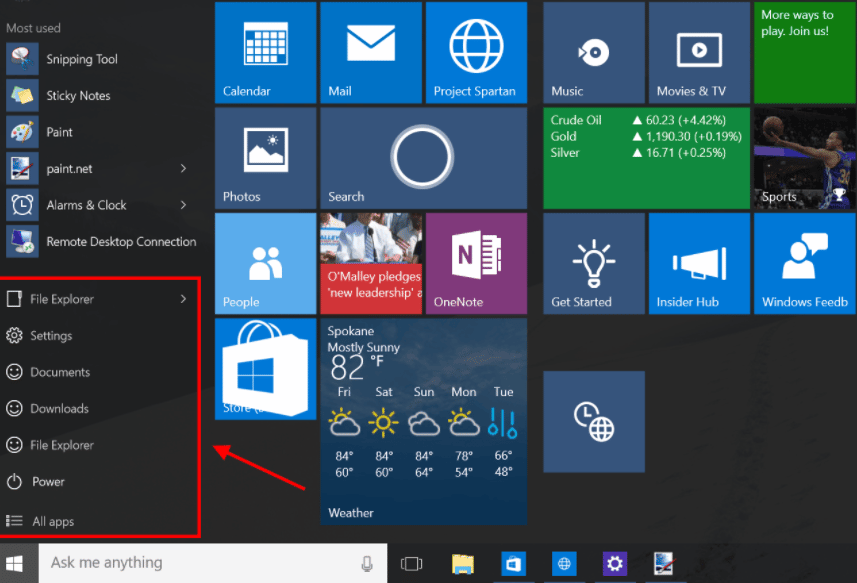
Task: Start Remote Desktop Connection
Action: point(101,242)
